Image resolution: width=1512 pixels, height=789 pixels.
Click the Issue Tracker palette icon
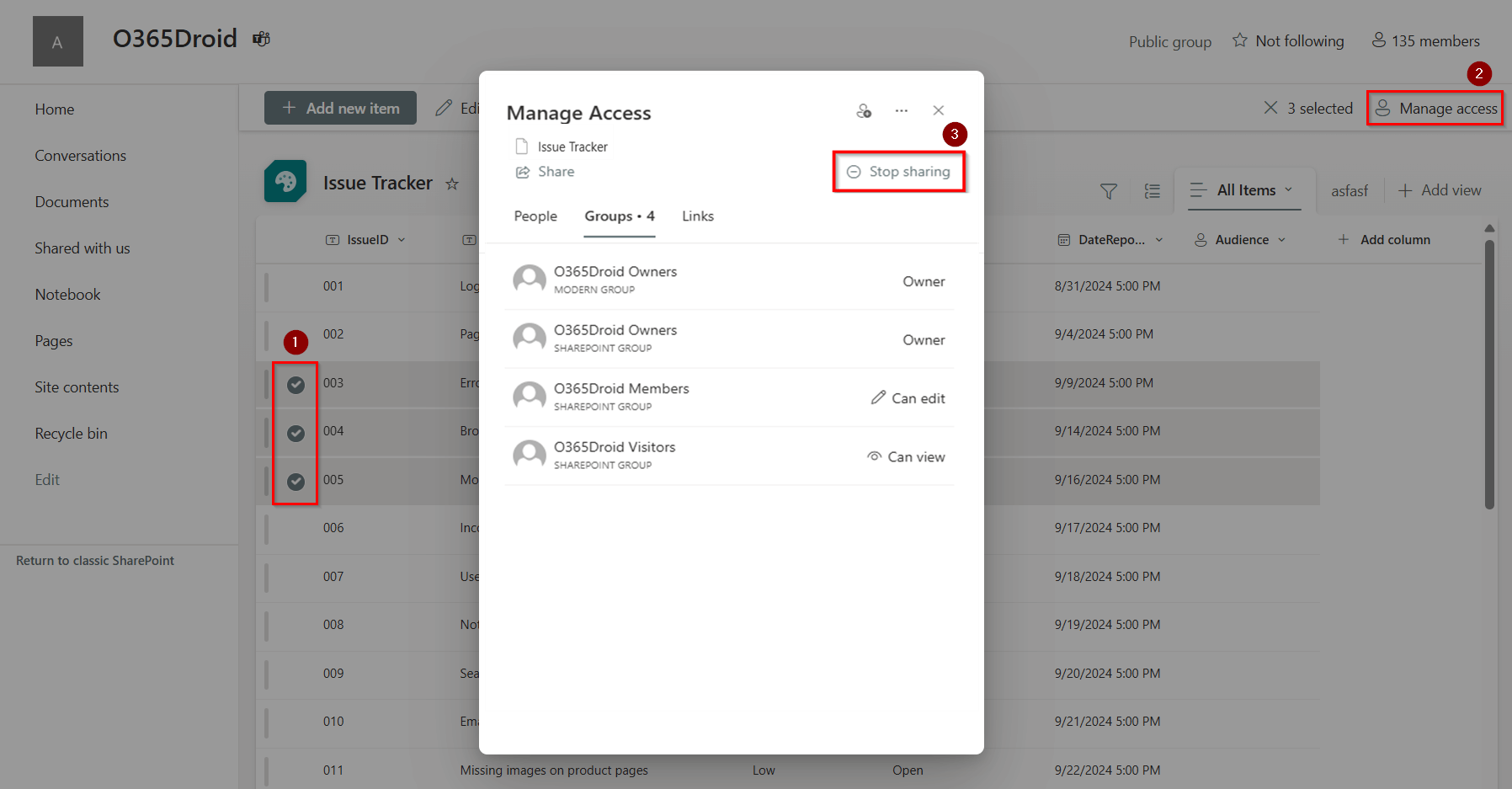click(x=286, y=181)
